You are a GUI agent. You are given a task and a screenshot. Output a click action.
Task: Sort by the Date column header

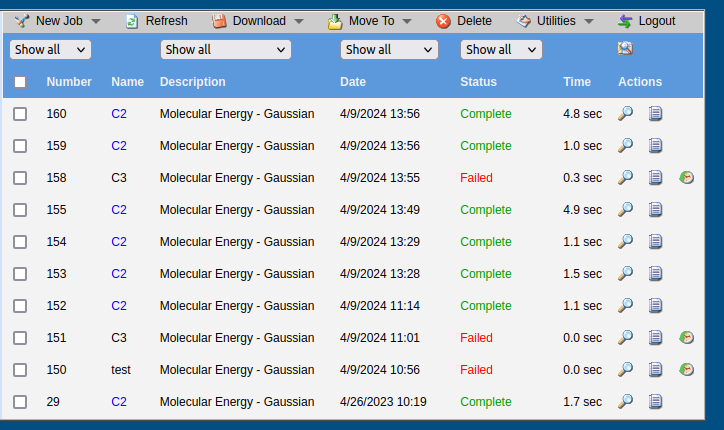coord(353,82)
